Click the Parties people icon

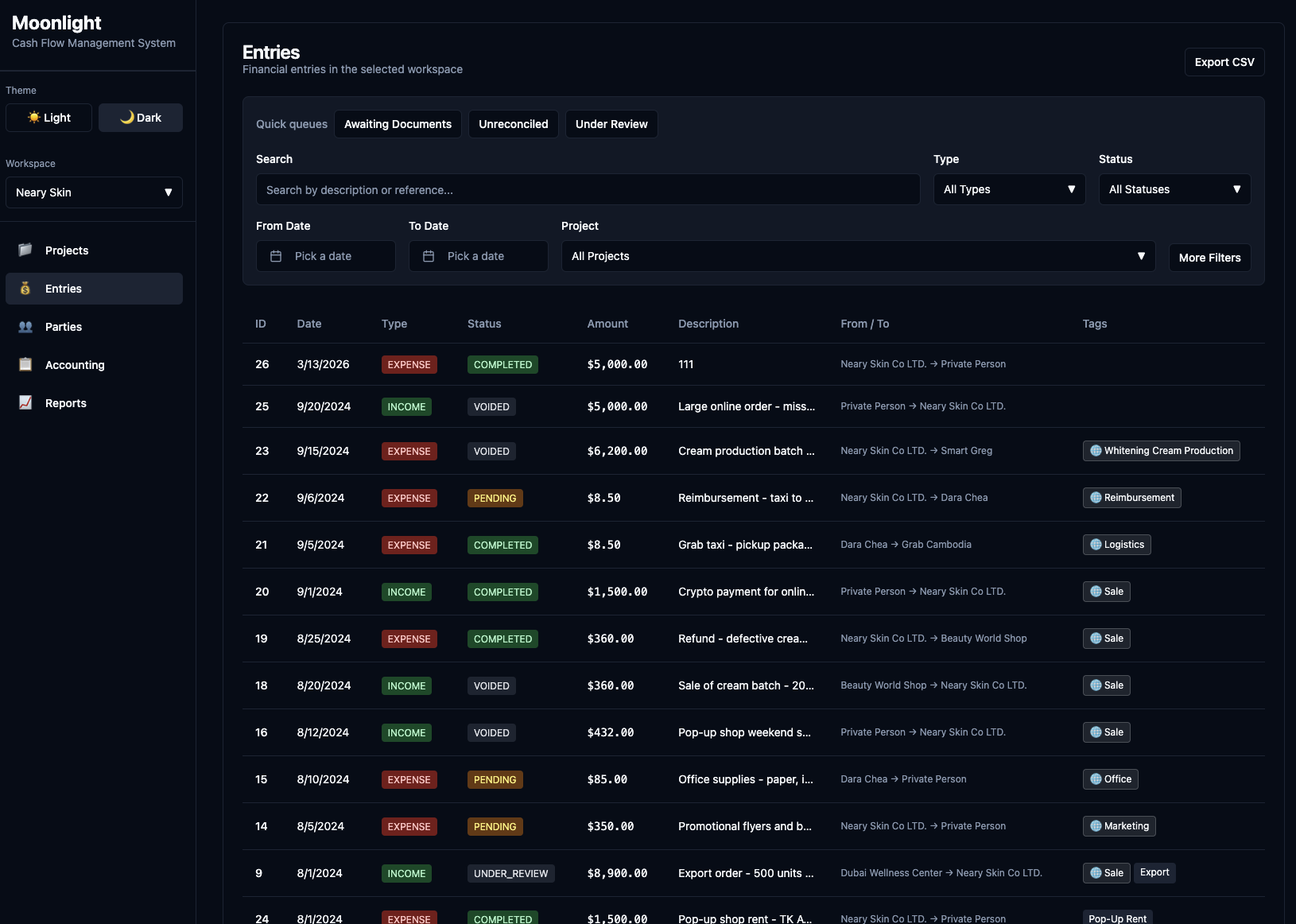coord(25,326)
